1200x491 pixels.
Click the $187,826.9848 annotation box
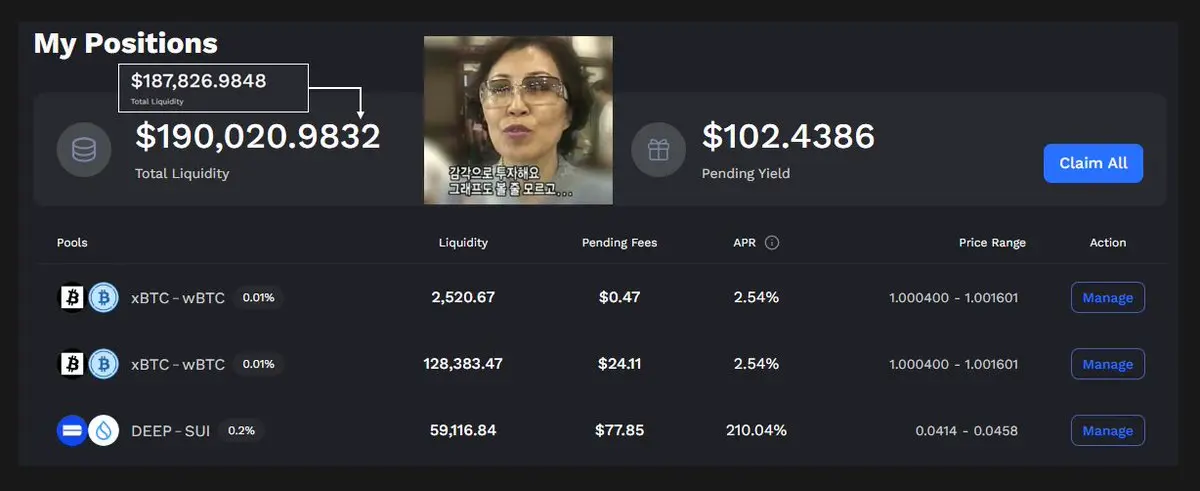click(x=214, y=88)
